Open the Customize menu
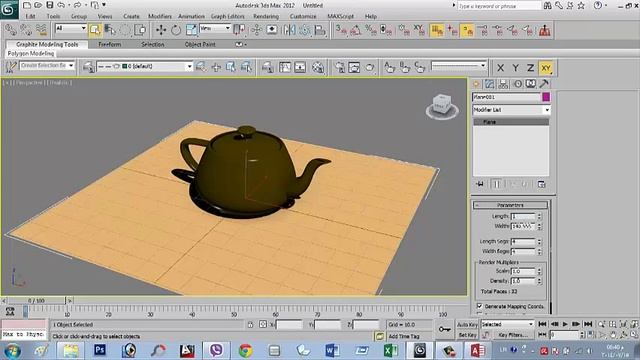640x360 pixels. point(303,16)
